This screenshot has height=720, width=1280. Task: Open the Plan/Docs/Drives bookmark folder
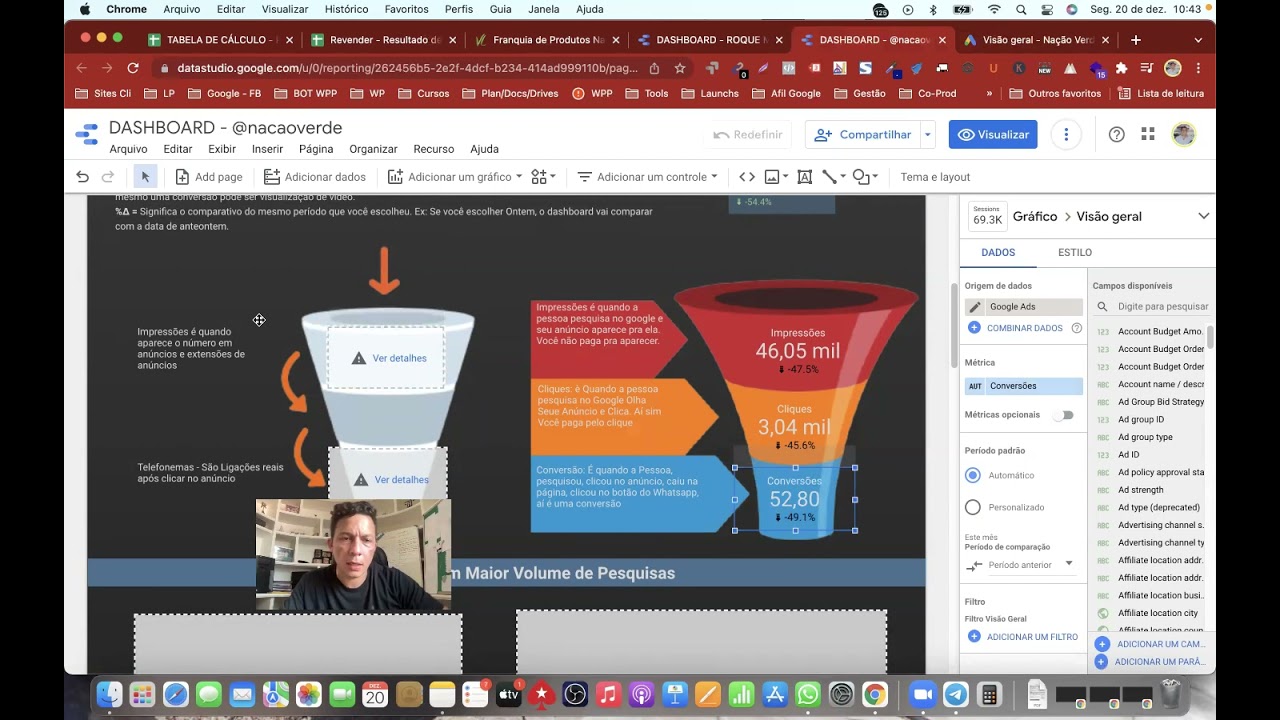(511, 94)
